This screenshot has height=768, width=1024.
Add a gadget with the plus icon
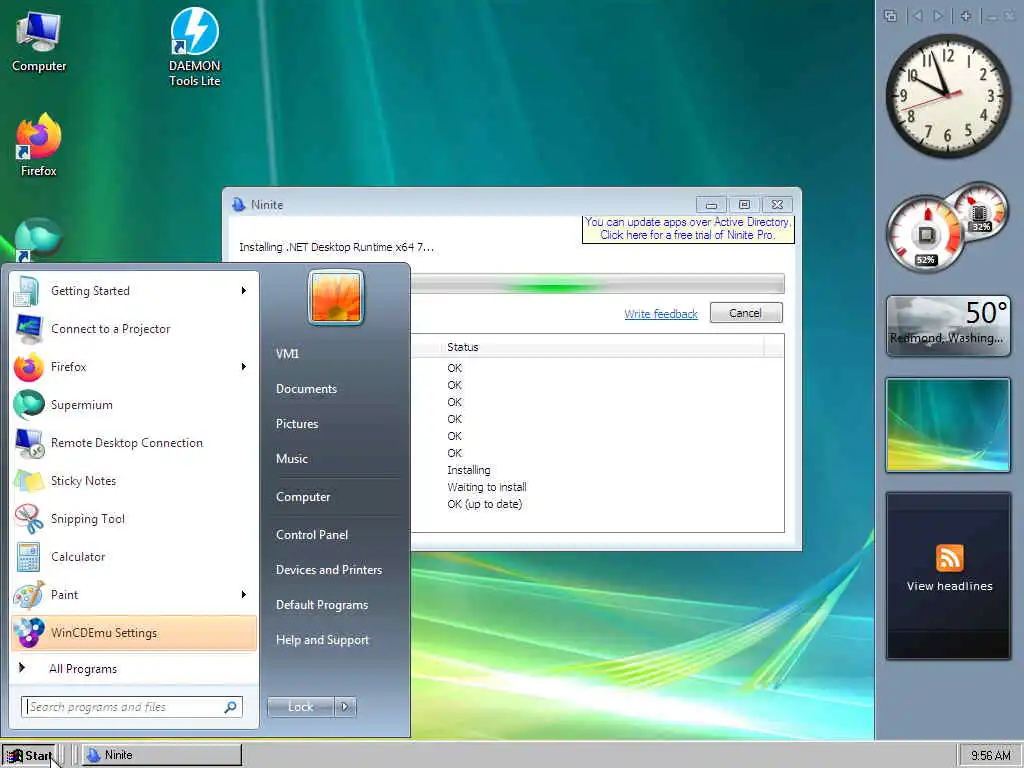click(966, 16)
